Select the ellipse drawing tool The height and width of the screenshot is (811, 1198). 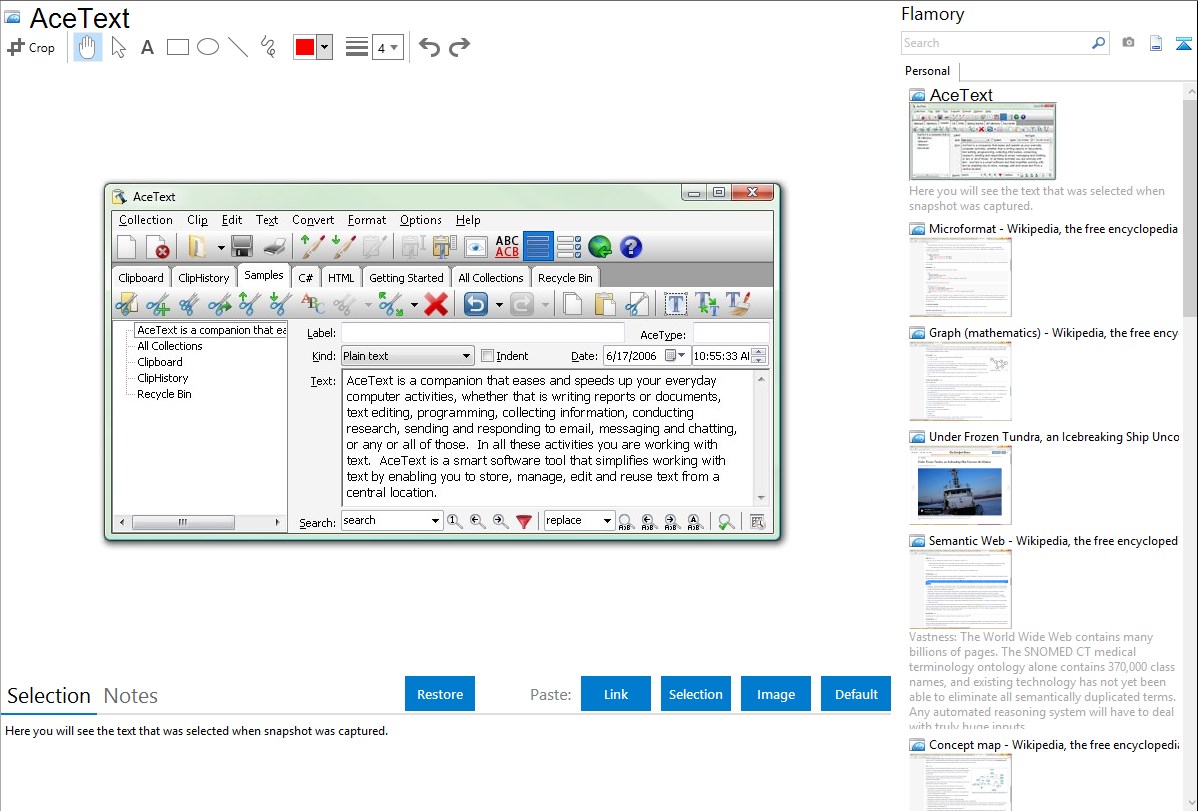click(x=208, y=47)
